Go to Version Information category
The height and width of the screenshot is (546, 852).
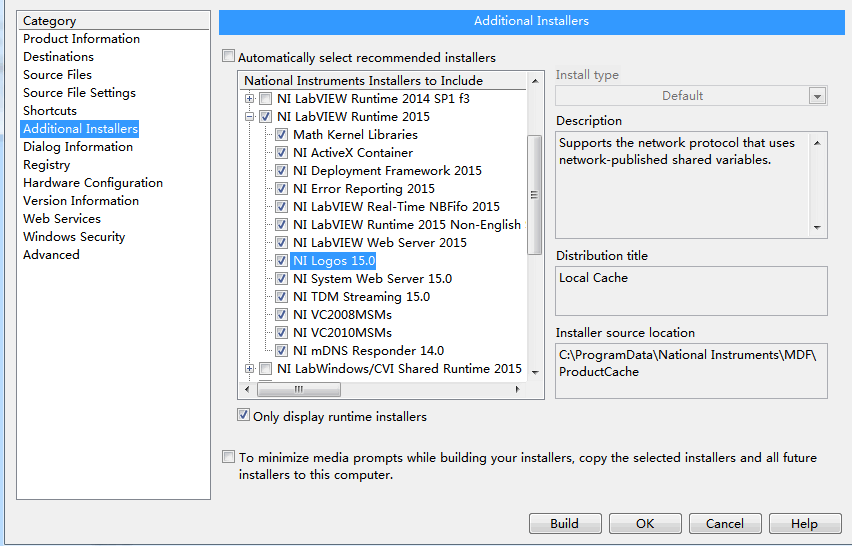point(81,200)
